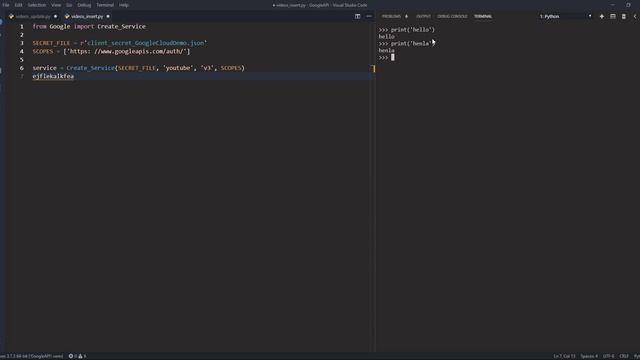Click the 'ejflekalkfea' text on line 7

click(x=53, y=76)
